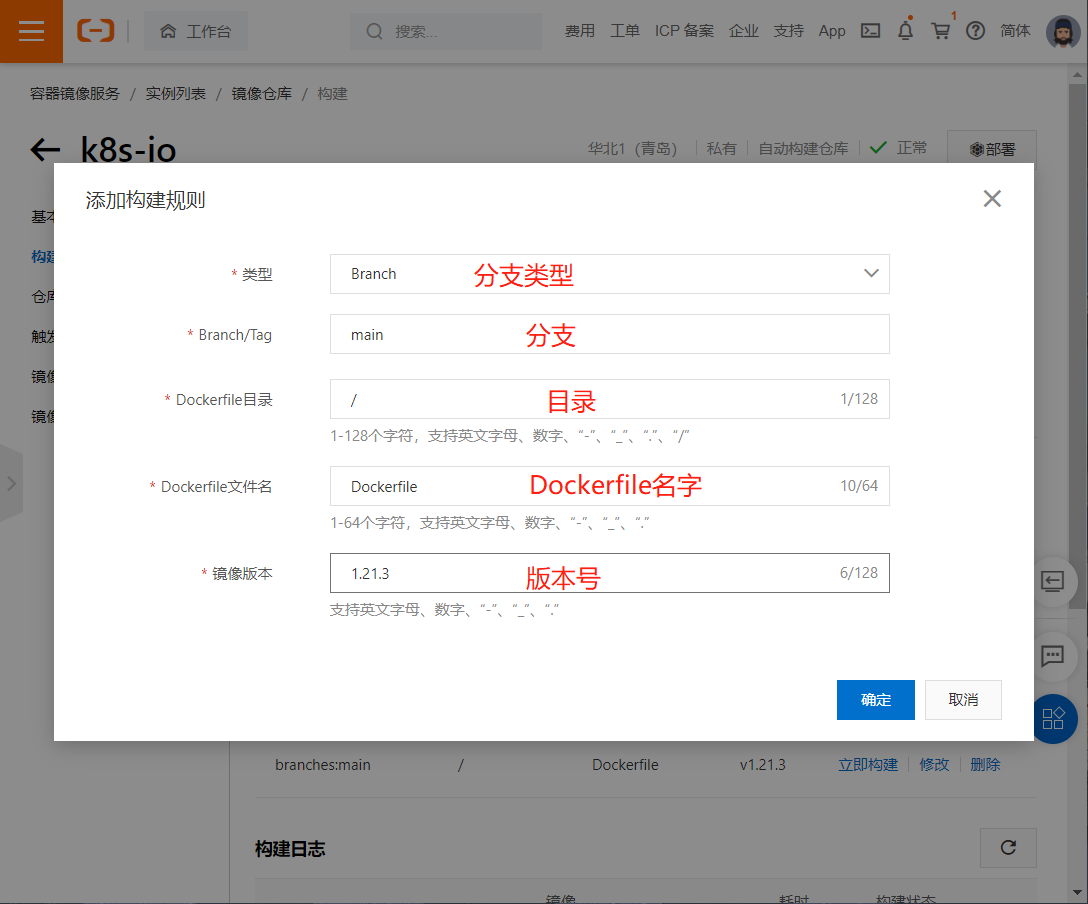Expand the collapsed left side panel
Screen dimensions: 1088x904
pos(12,482)
